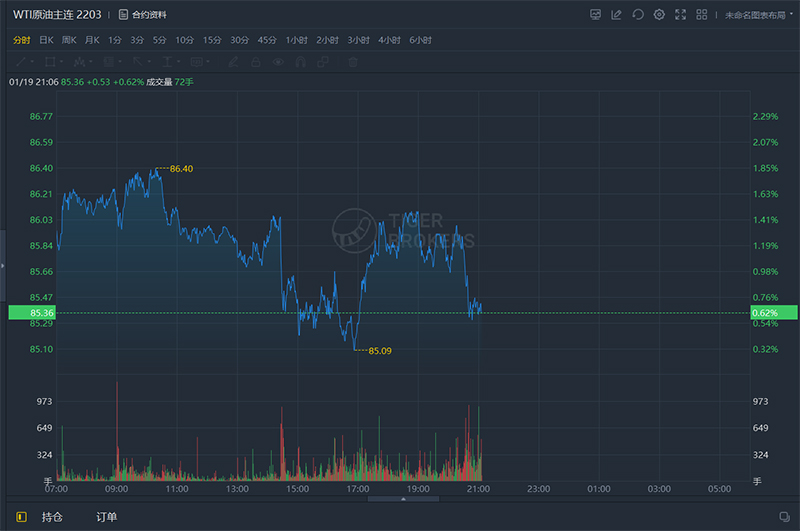Toggle drawings visibility with eye icon

(x=278, y=62)
